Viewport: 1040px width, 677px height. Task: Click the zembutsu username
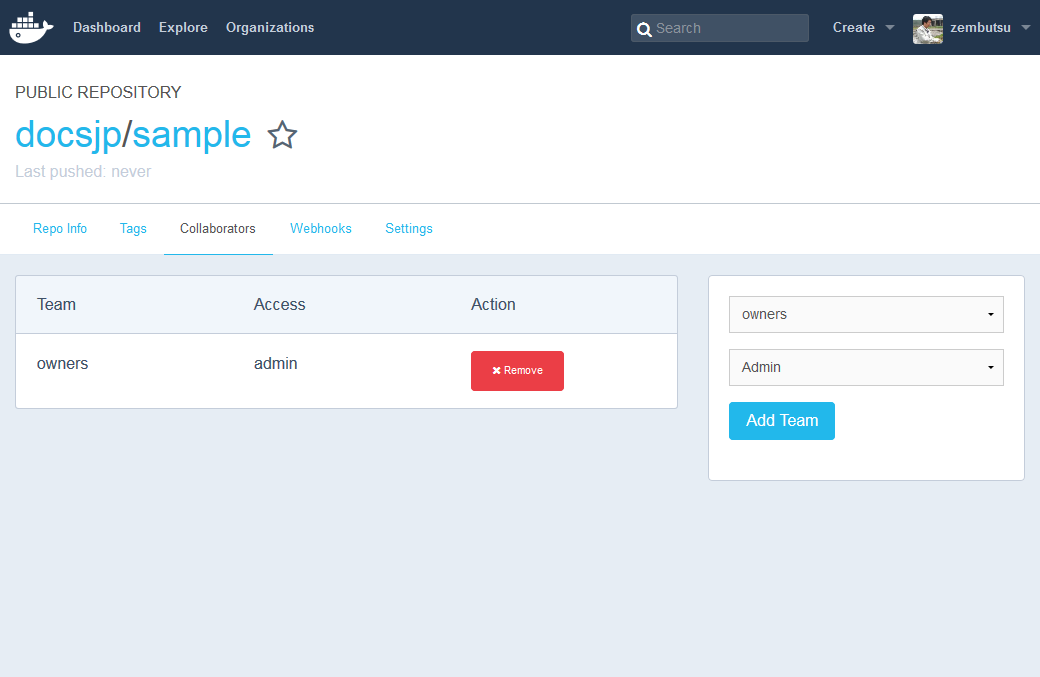(x=980, y=27)
